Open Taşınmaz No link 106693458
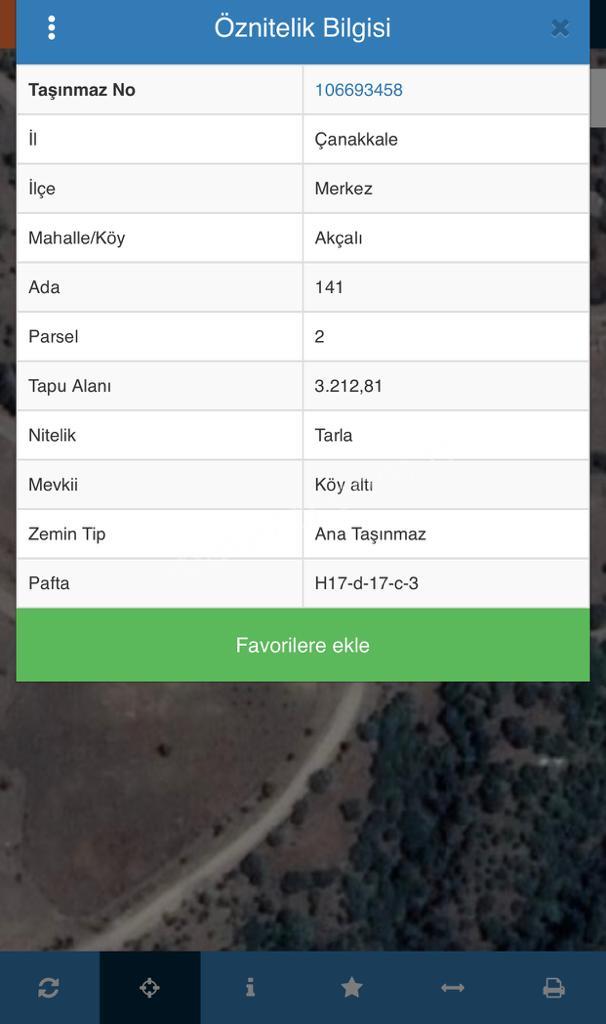 point(358,90)
